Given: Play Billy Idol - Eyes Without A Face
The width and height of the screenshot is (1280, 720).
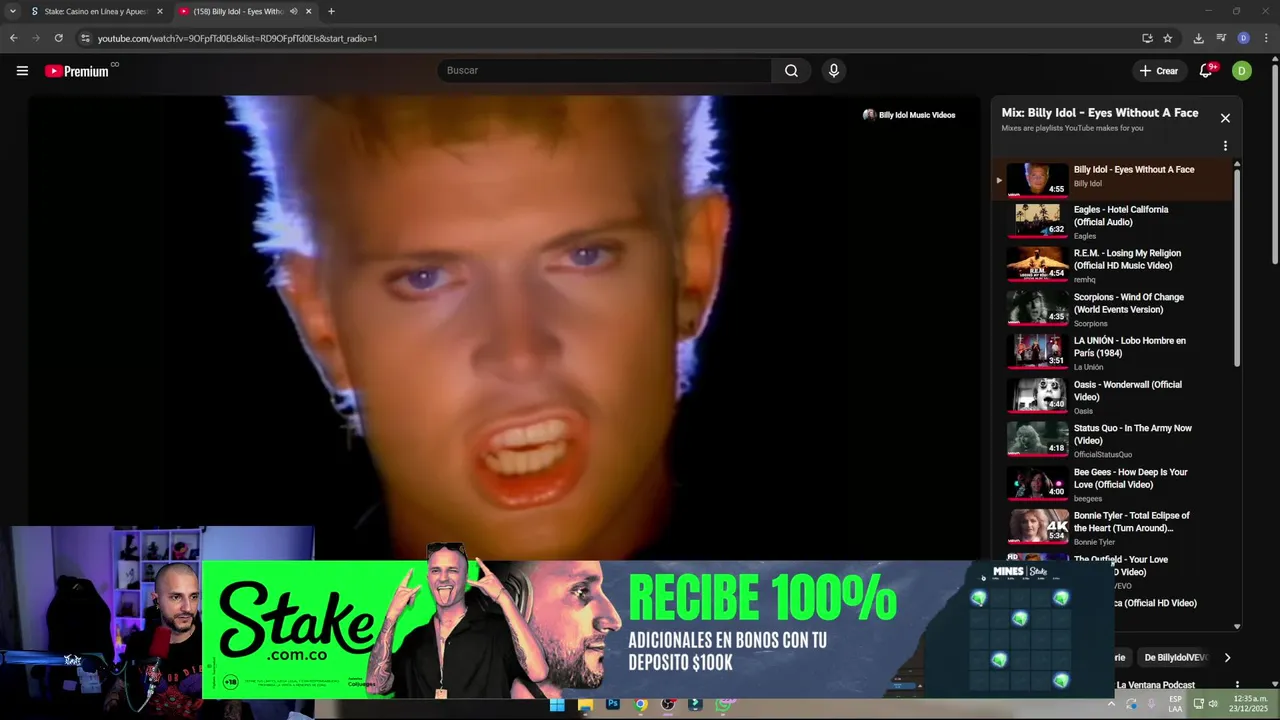Looking at the screenshot, I should [x=1113, y=178].
